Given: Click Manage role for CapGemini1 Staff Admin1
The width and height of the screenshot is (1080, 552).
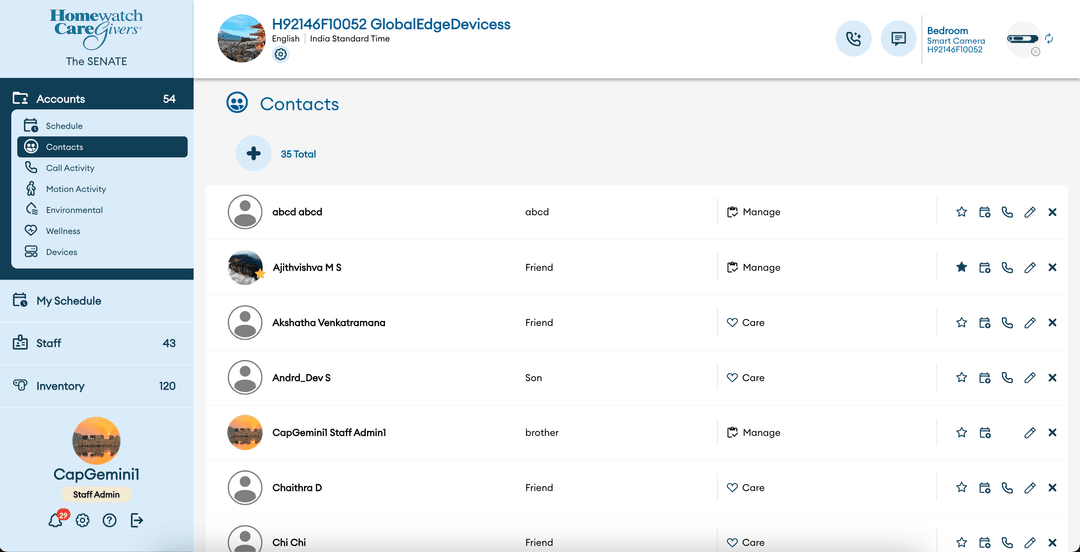Looking at the screenshot, I should coord(754,433).
